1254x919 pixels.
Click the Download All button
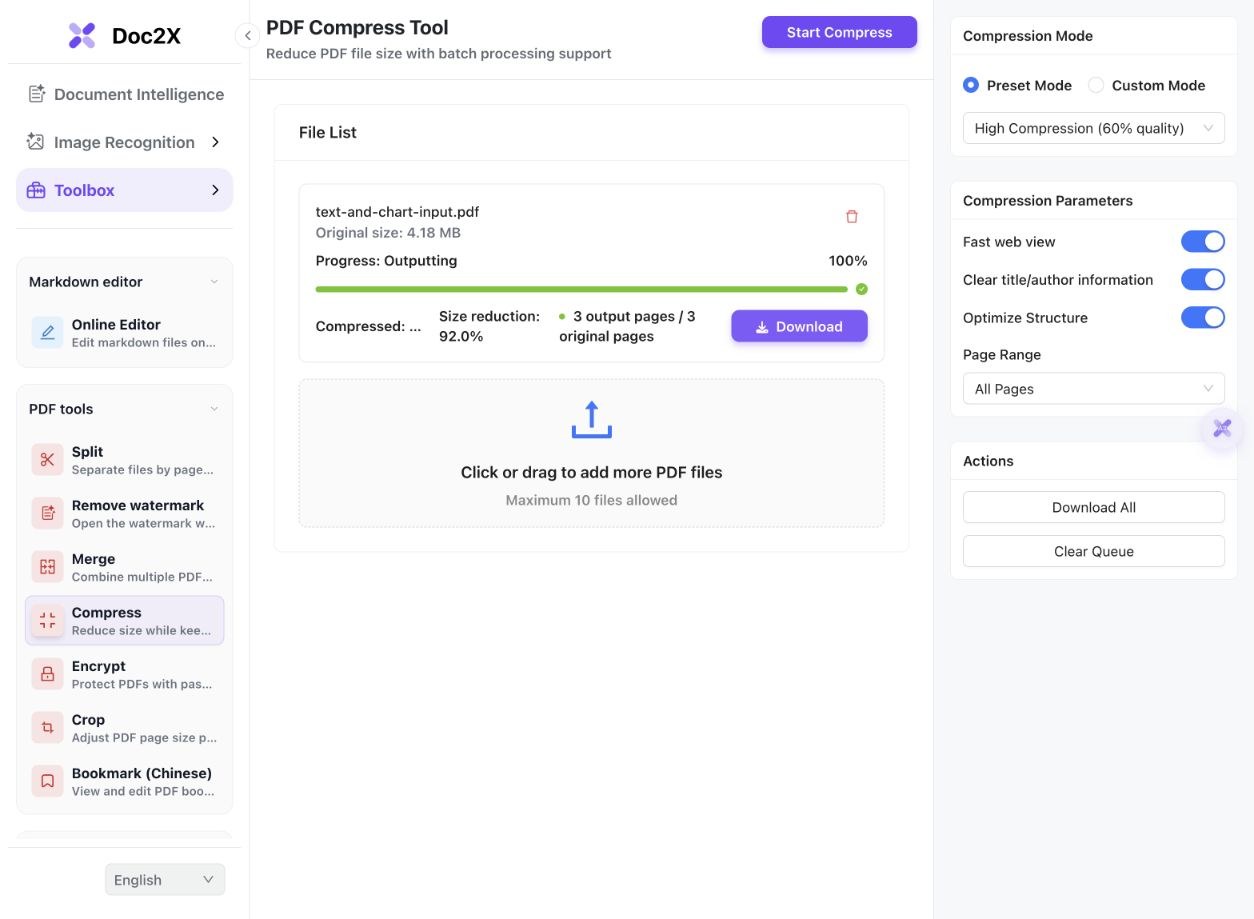1094,507
